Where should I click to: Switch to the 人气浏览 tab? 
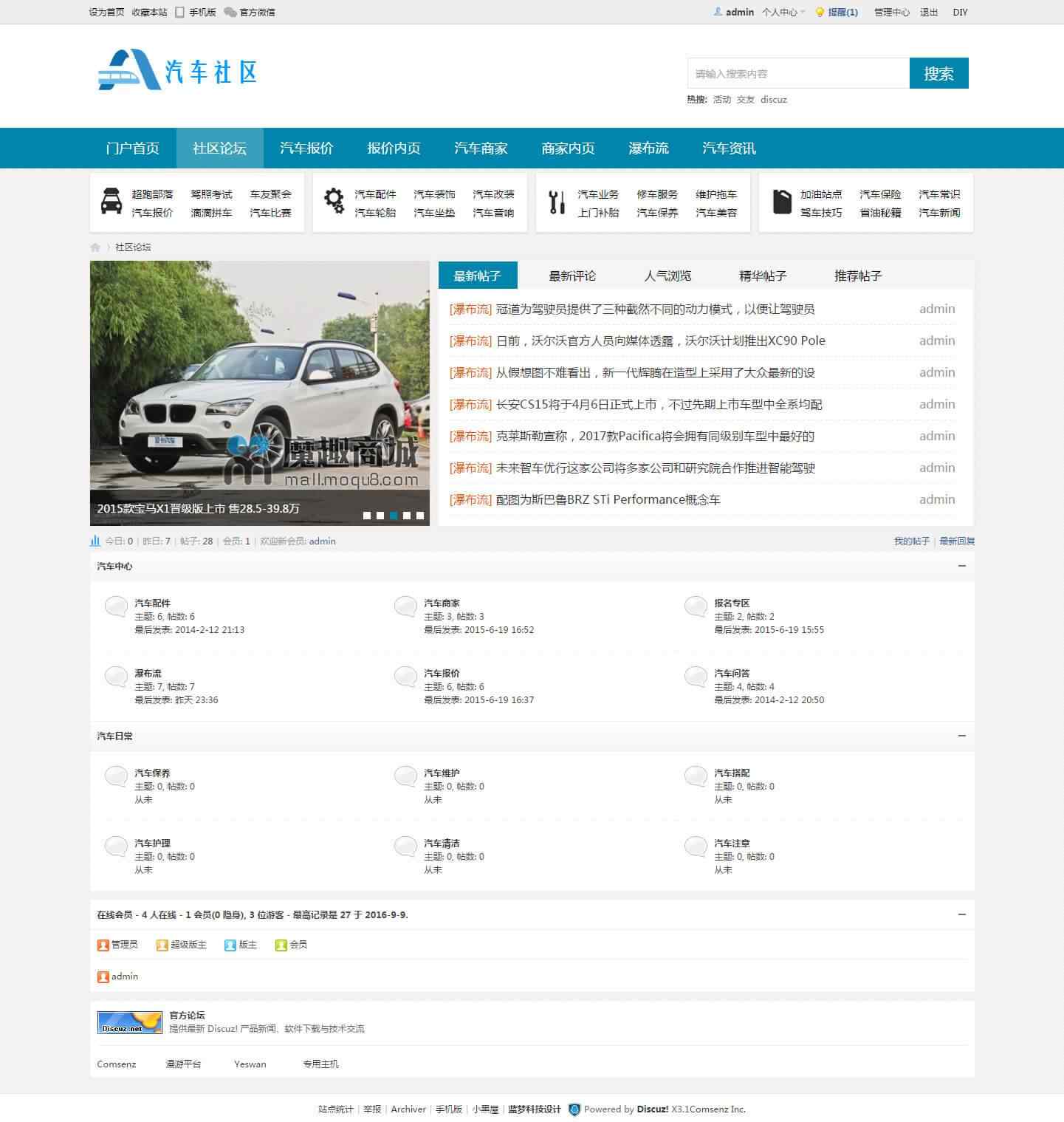point(667,276)
